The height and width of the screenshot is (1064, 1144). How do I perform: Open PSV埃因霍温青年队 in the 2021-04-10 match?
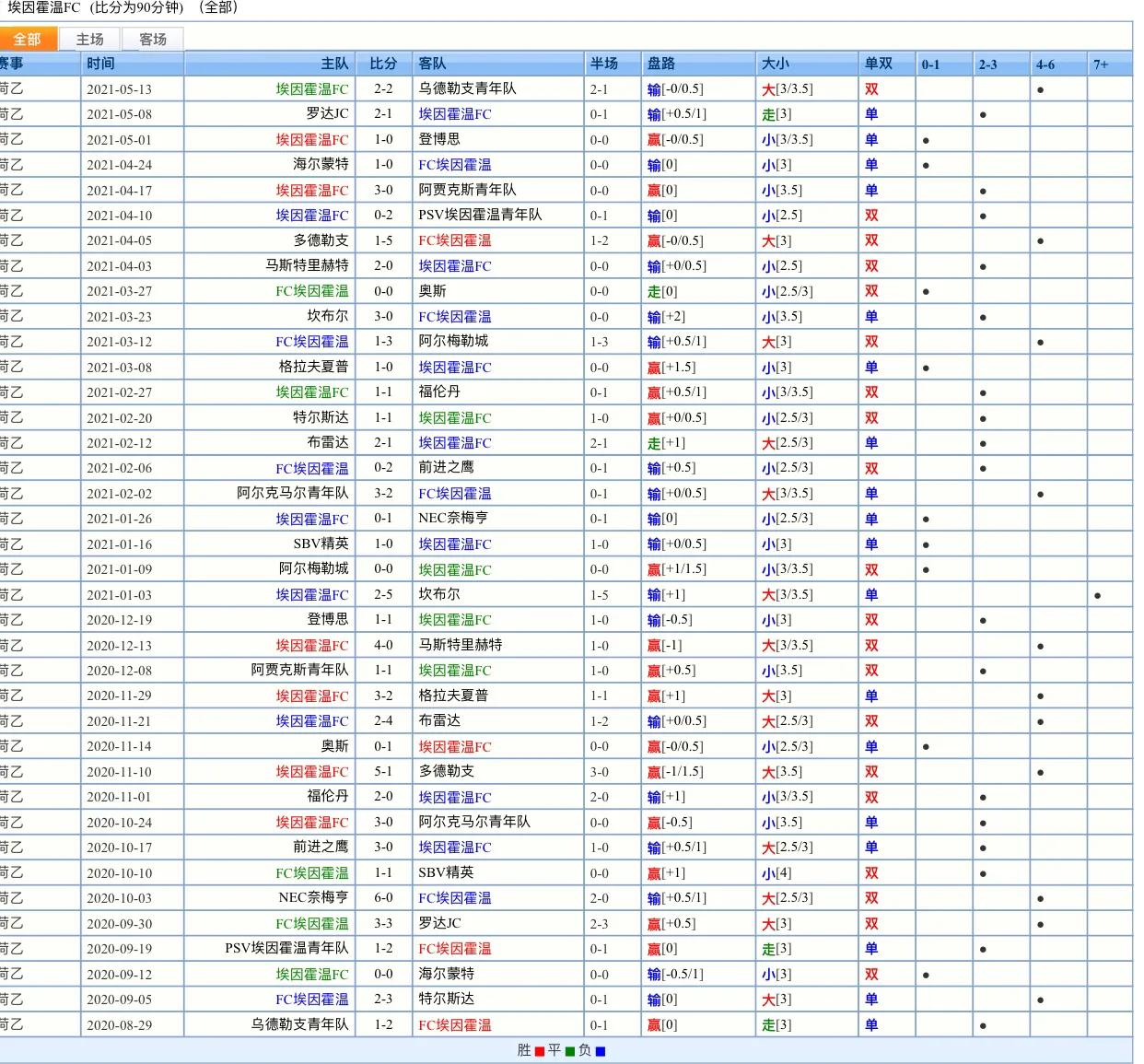coord(480,216)
